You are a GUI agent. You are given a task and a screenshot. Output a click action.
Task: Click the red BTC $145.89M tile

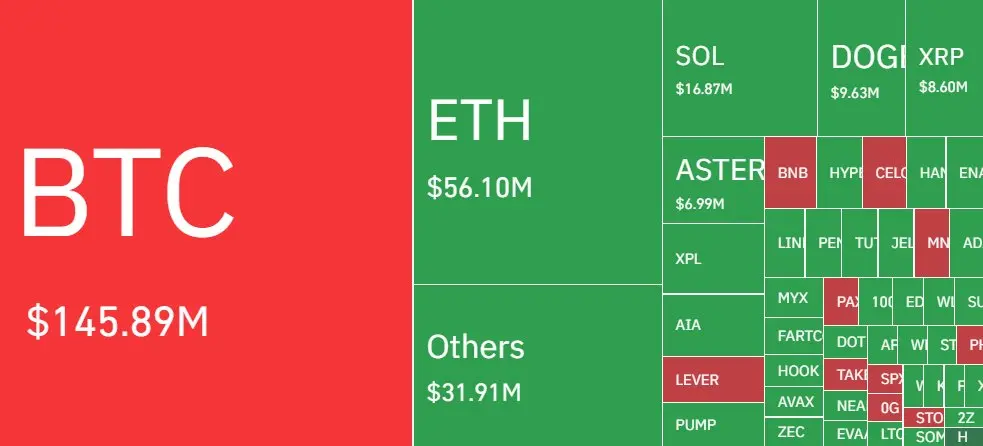click(206, 223)
